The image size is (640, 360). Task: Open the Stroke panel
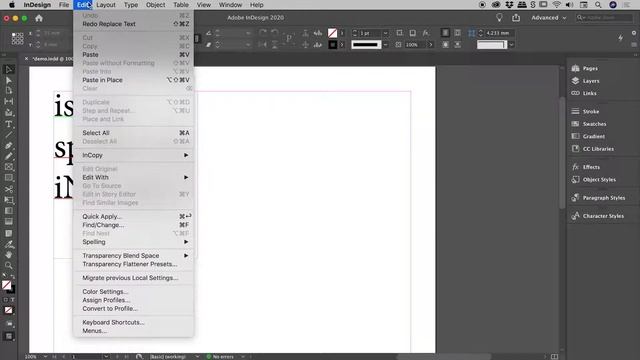tap(585, 111)
